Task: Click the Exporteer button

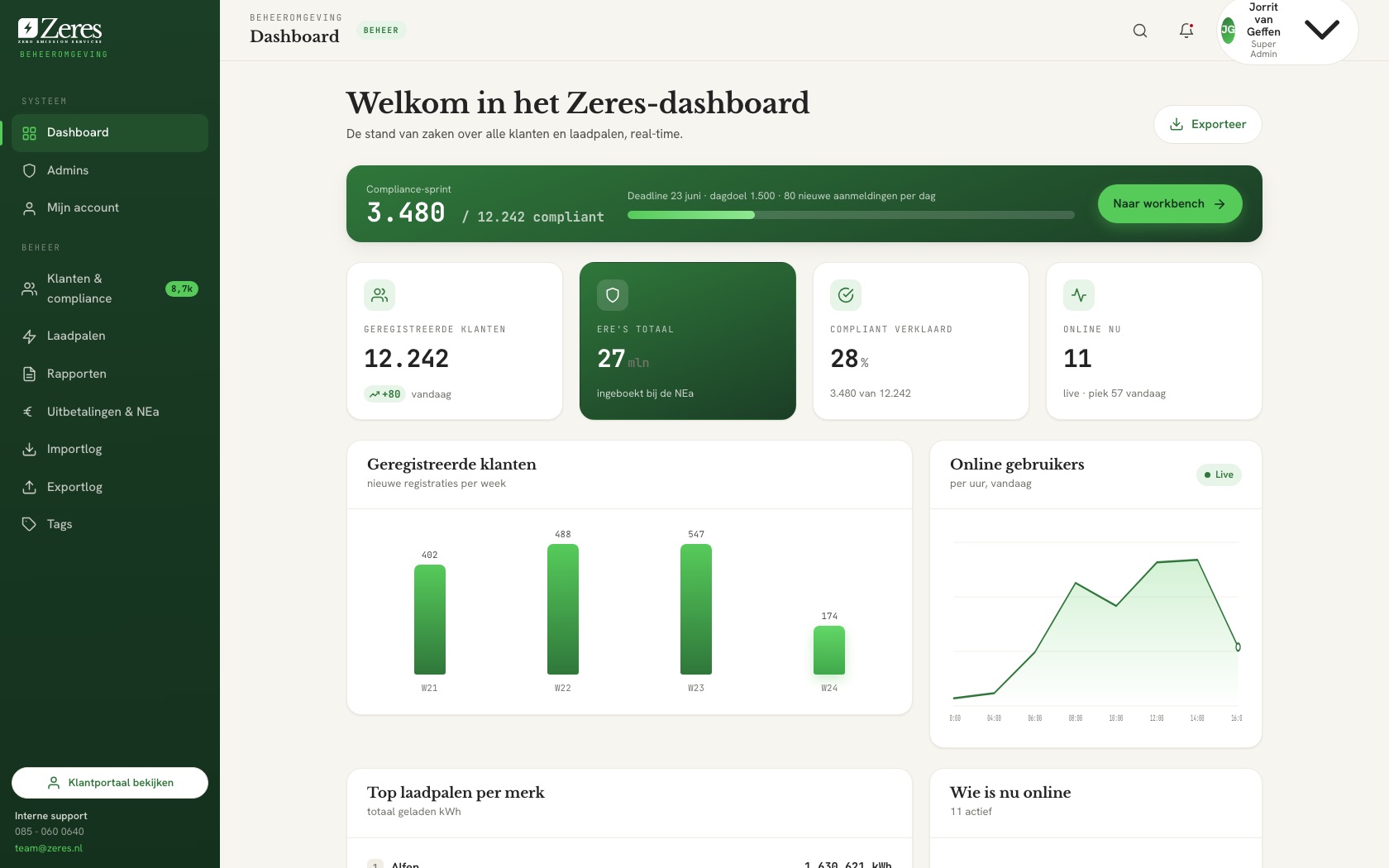Action: (x=1207, y=124)
